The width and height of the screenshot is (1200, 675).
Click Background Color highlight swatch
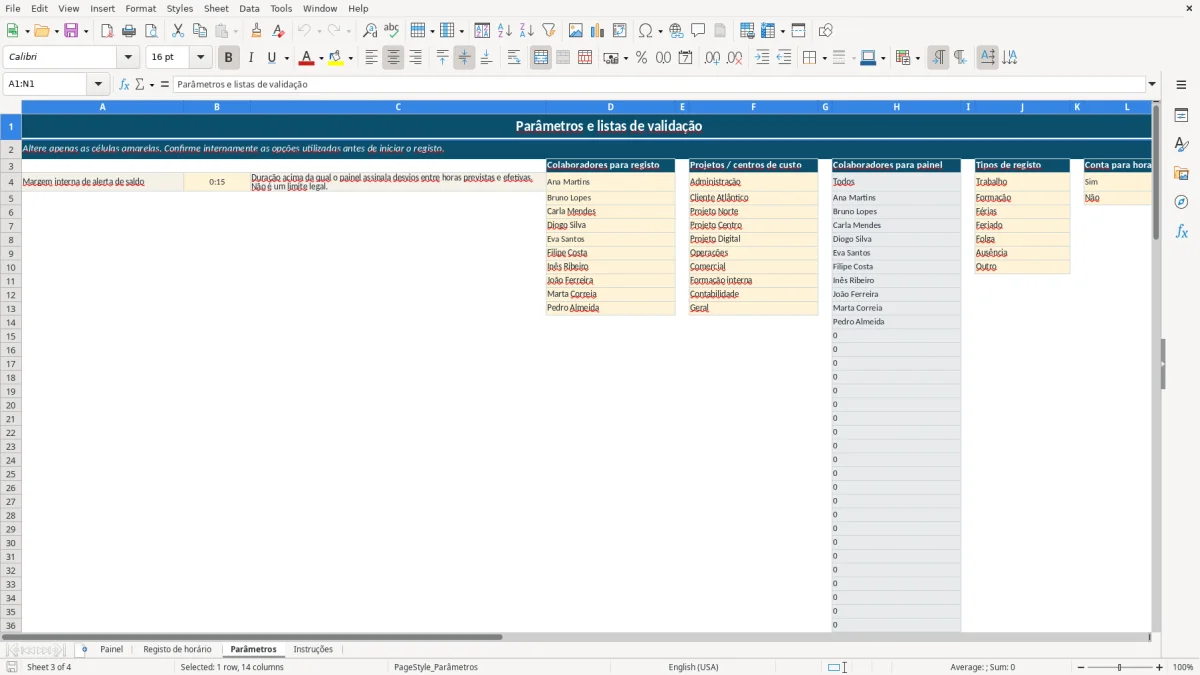[x=335, y=58]
